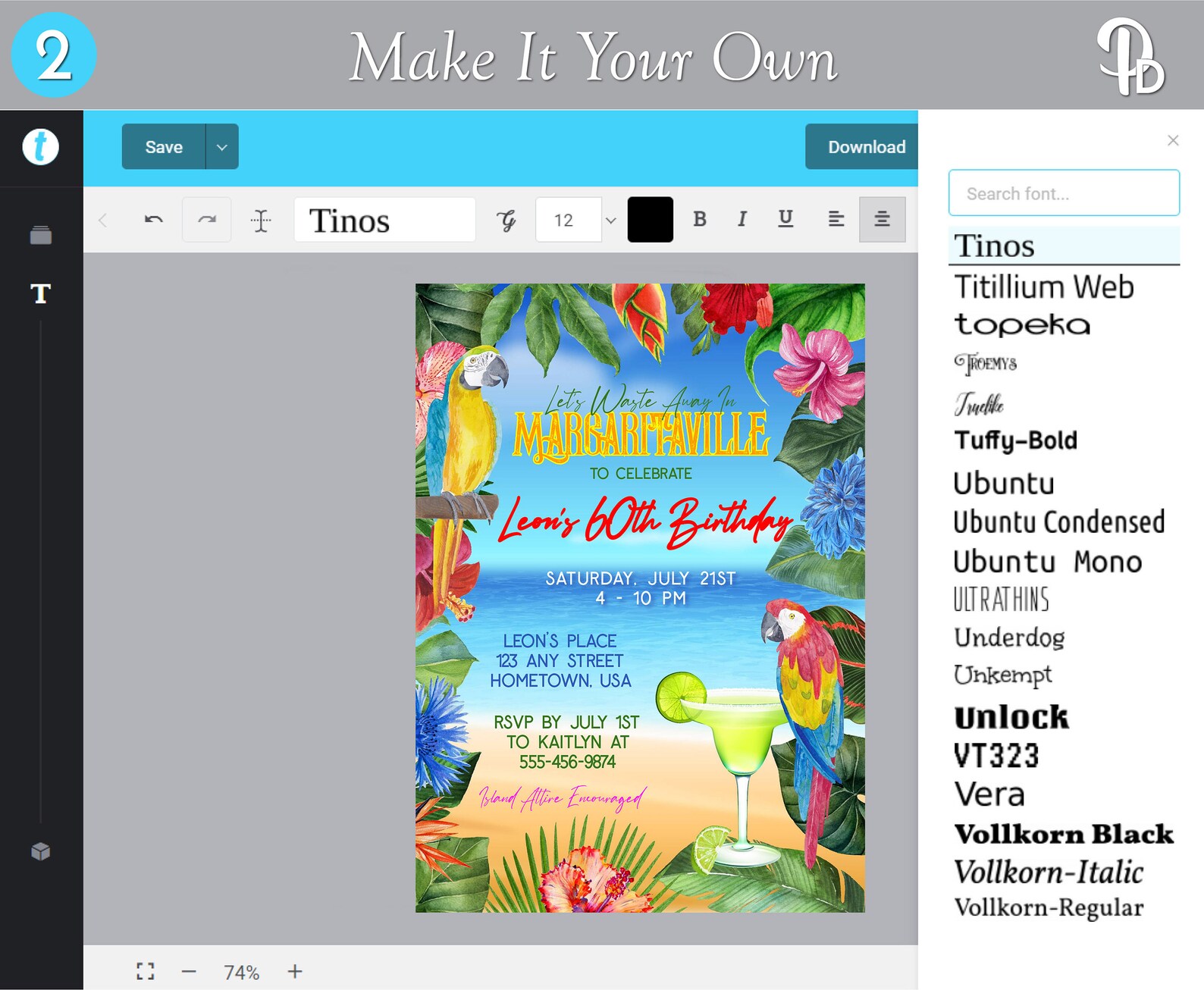Click the back chevron in the toolbar
Screen dimensions: 1204x990
[x=103, y=221]
